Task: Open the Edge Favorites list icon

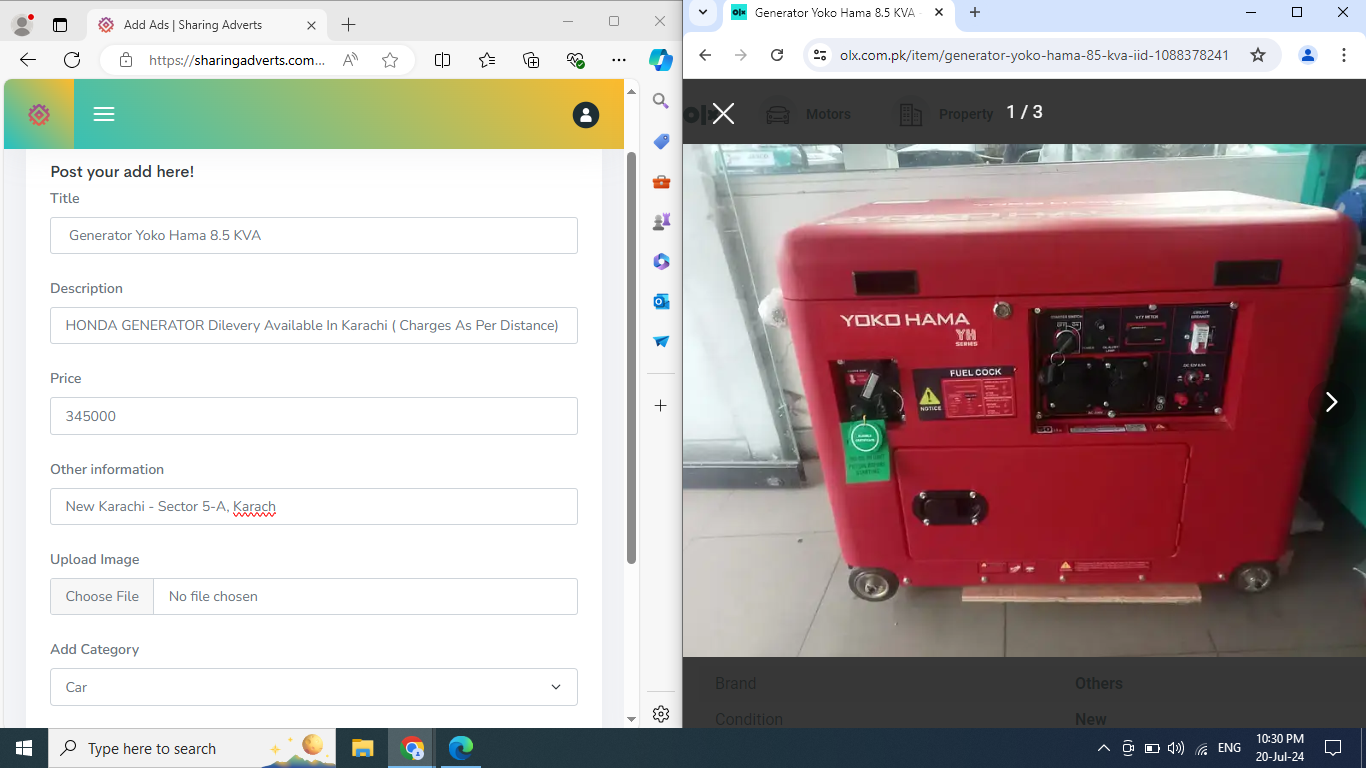Action: [x=487, y=60]
